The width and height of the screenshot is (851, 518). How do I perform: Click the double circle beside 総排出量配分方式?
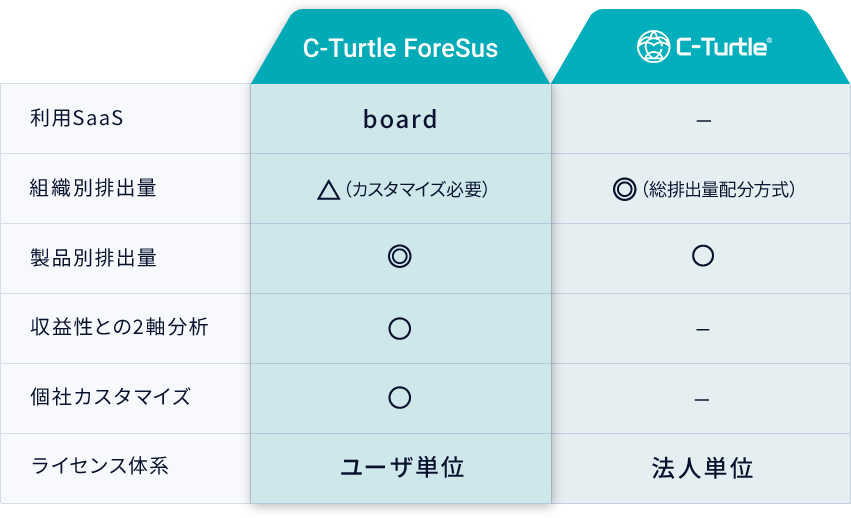click(x=625, y=189)
